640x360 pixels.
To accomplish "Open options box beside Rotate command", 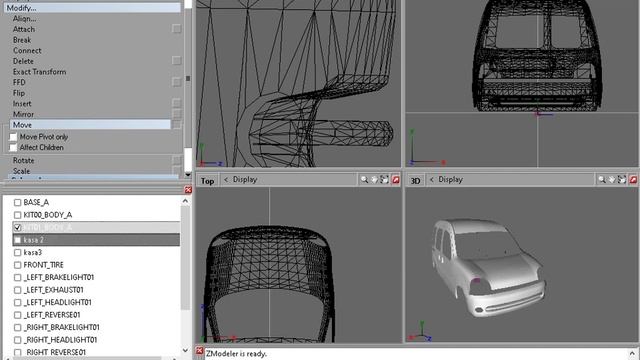I will (x=176, y=160).
